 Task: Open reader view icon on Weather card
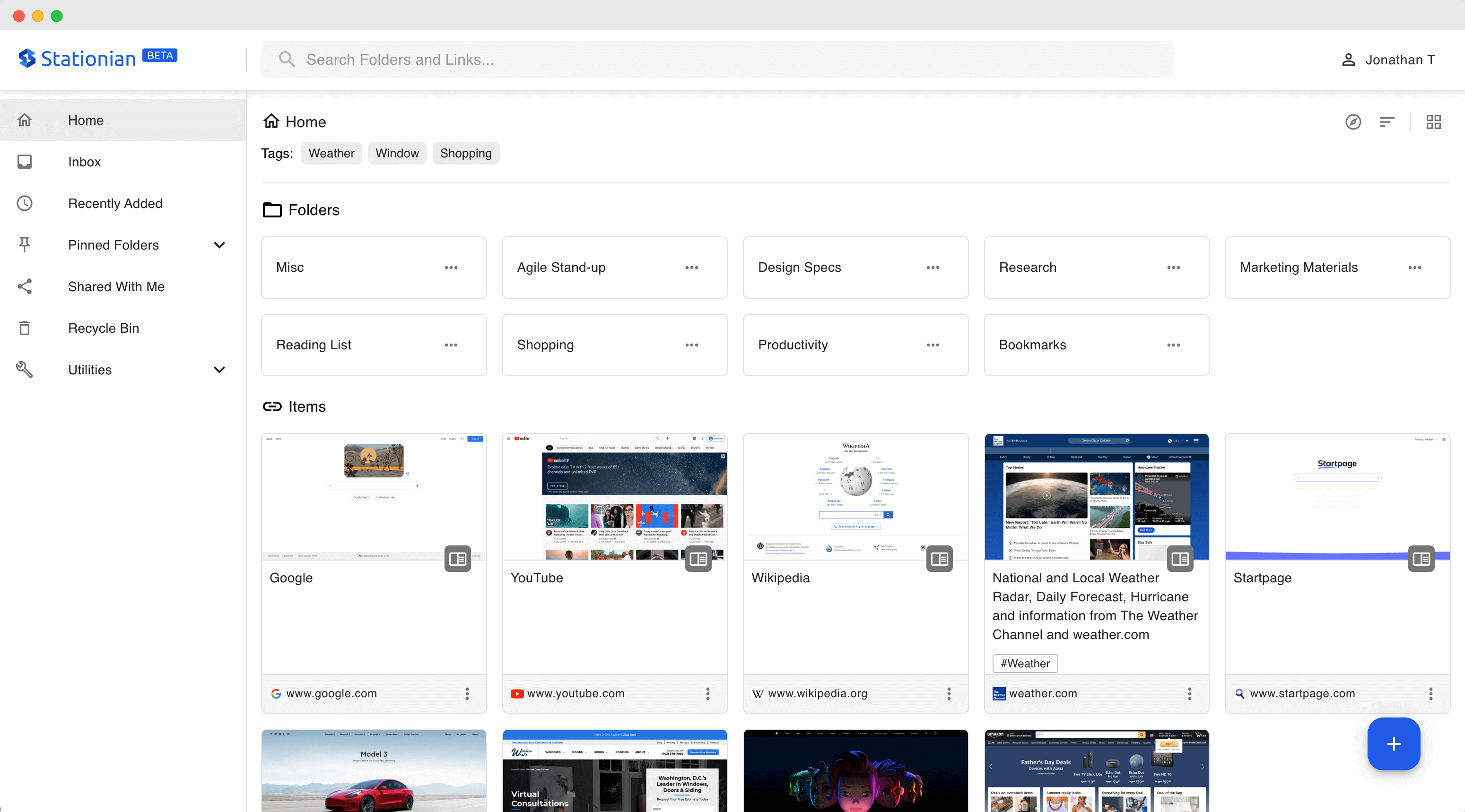pos(1180,559)
